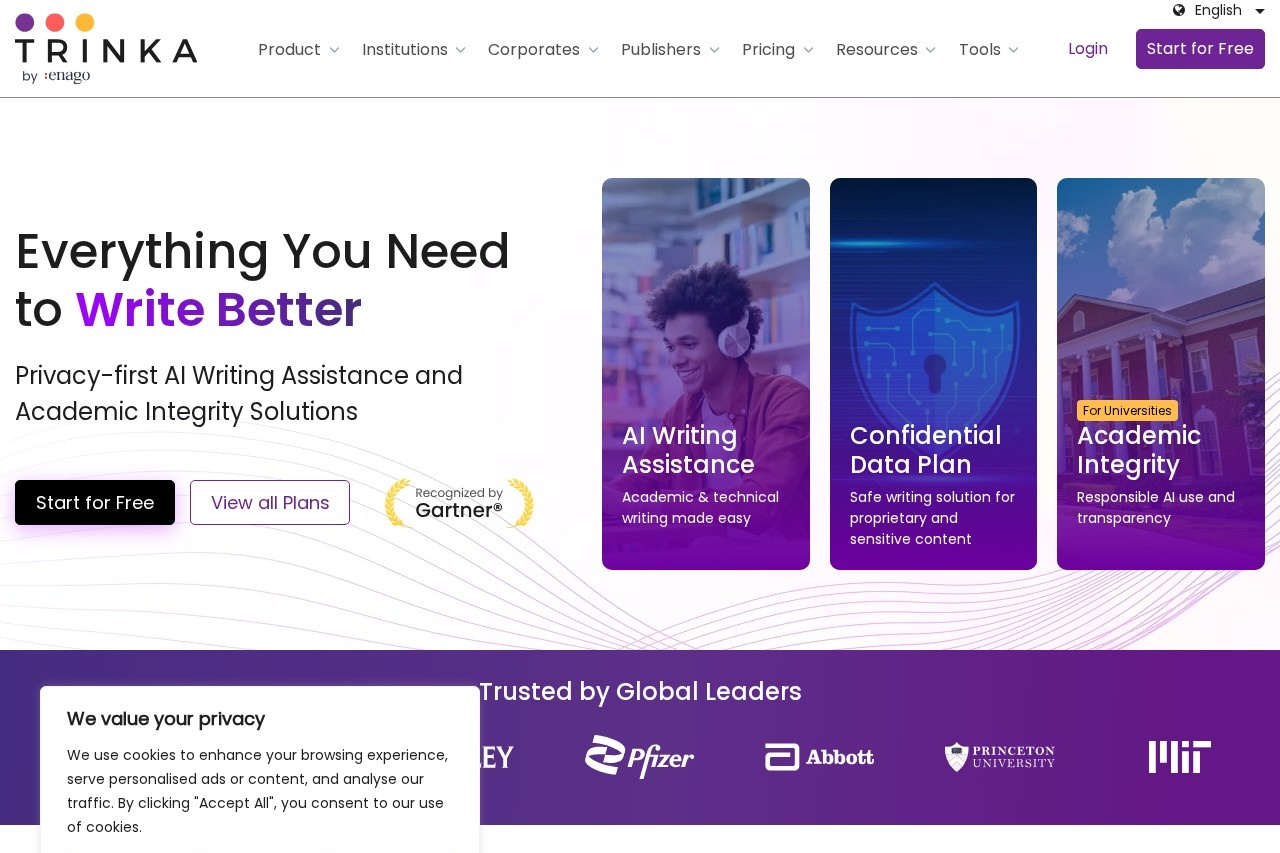Screen dimensions: 1280x853
Task: Click the 'Trusted by Global Leaders' heading
Action: click(x=640, y=691)
